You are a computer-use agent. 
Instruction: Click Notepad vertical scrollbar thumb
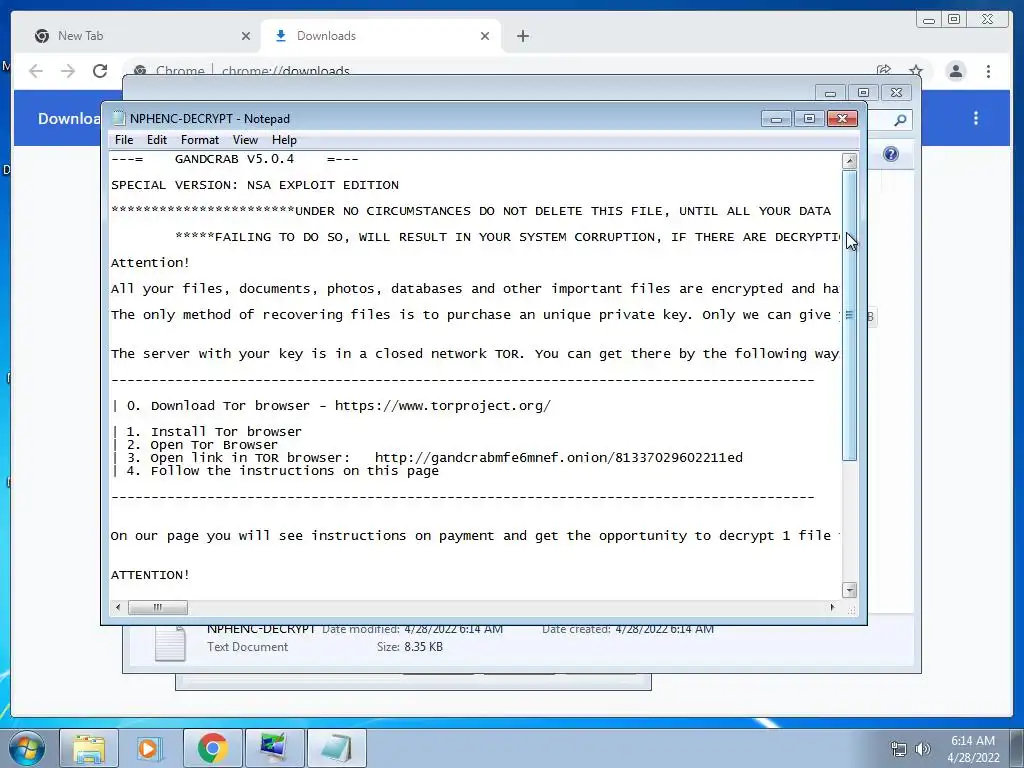(849, 315)
